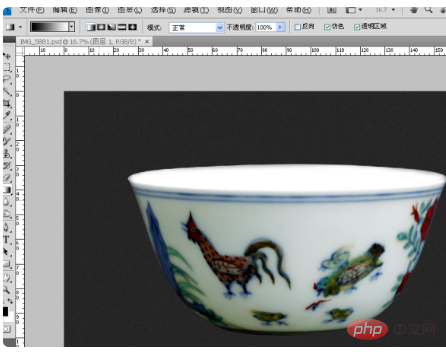Select the Healing Brush tool
Viewport: 446px width, 362px height.
pyautogui.click(x=7, y=129)
